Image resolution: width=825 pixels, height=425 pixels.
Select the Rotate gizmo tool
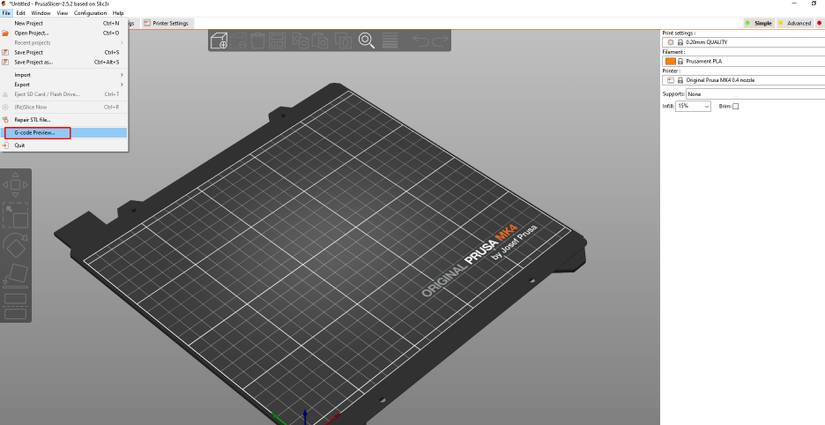15,246
